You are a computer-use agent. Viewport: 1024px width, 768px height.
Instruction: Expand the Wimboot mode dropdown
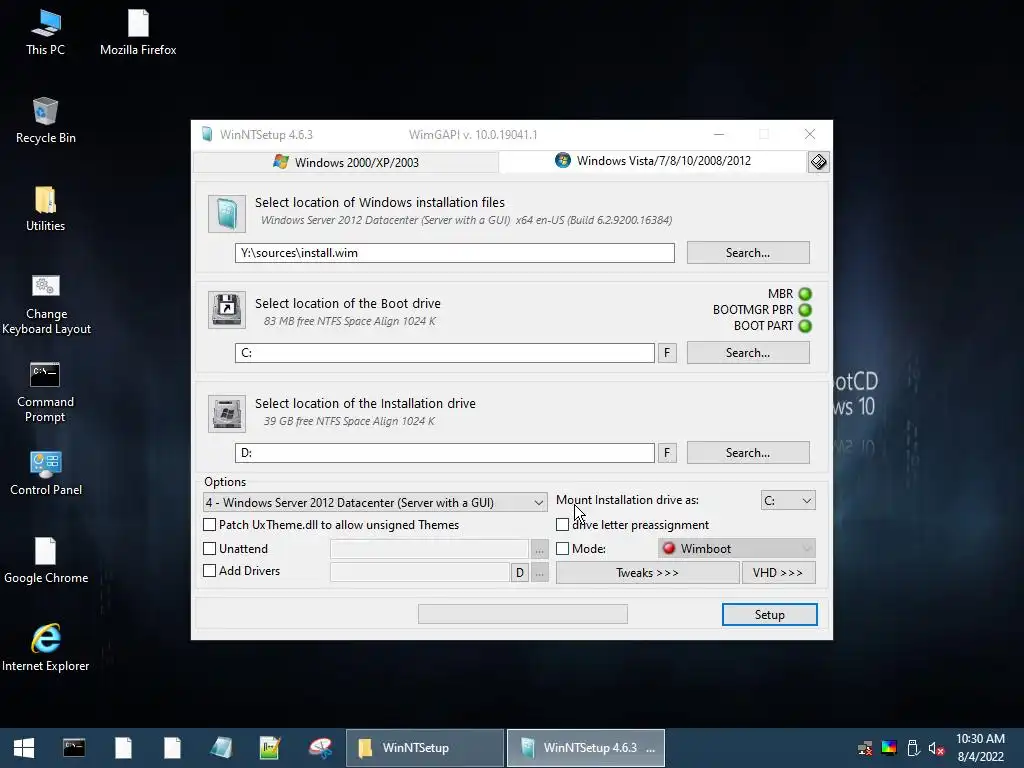tap(737, 548)
